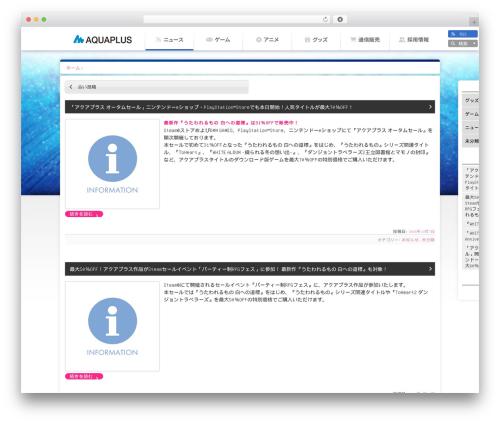Open the gray search dropdown in header
The height and width of the screenshot is (423, 500).
click(x=463, y=43)
